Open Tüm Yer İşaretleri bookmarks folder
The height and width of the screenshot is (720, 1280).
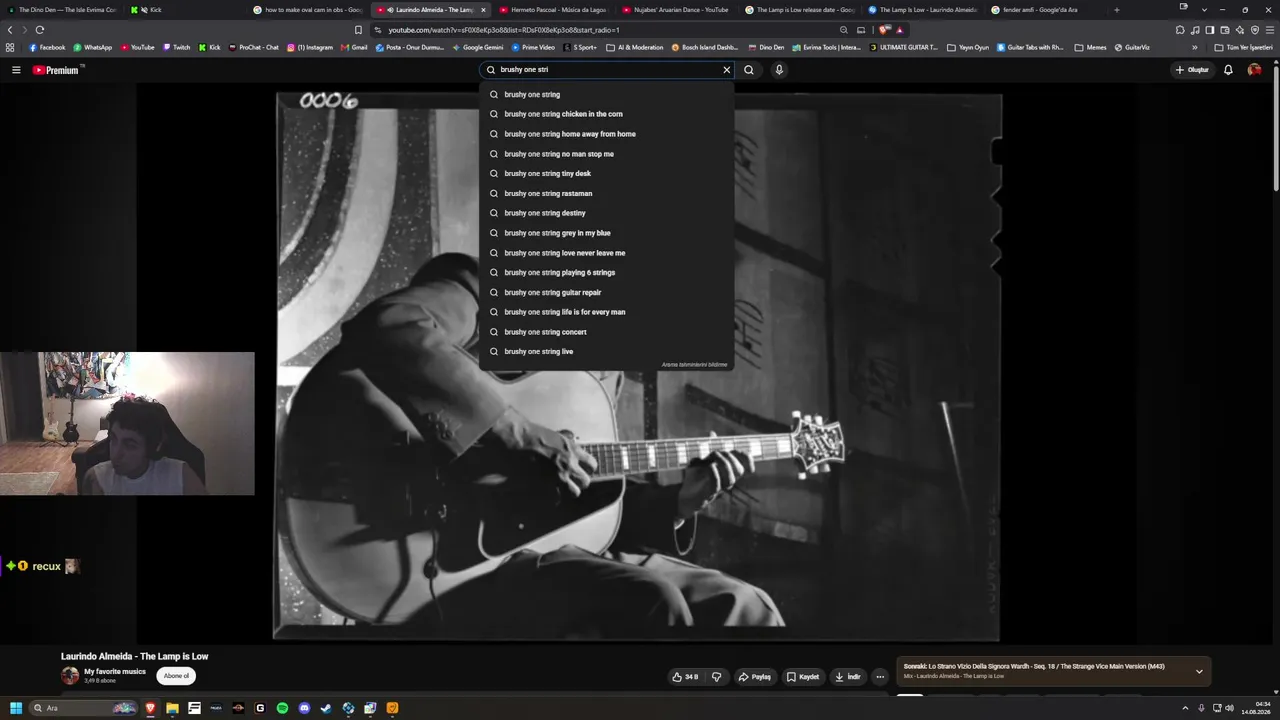coord(1245,47)
